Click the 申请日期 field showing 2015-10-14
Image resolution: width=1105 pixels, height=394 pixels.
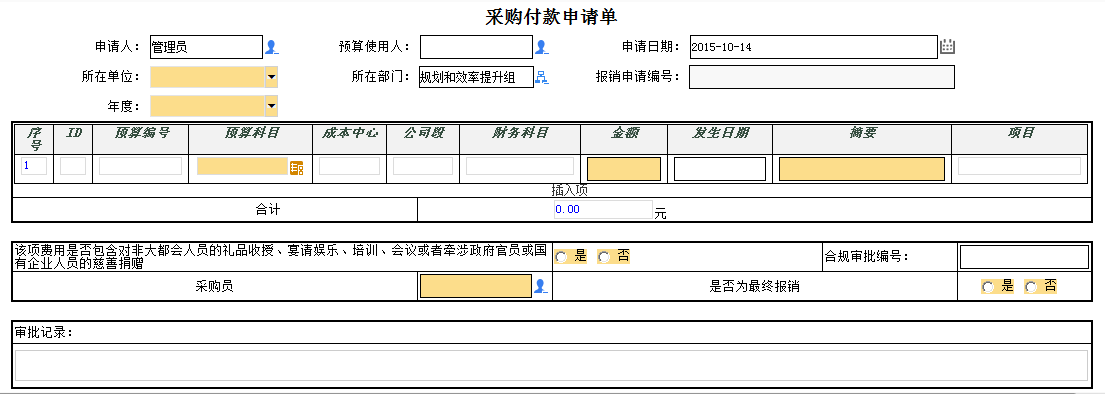coord(814,47)
